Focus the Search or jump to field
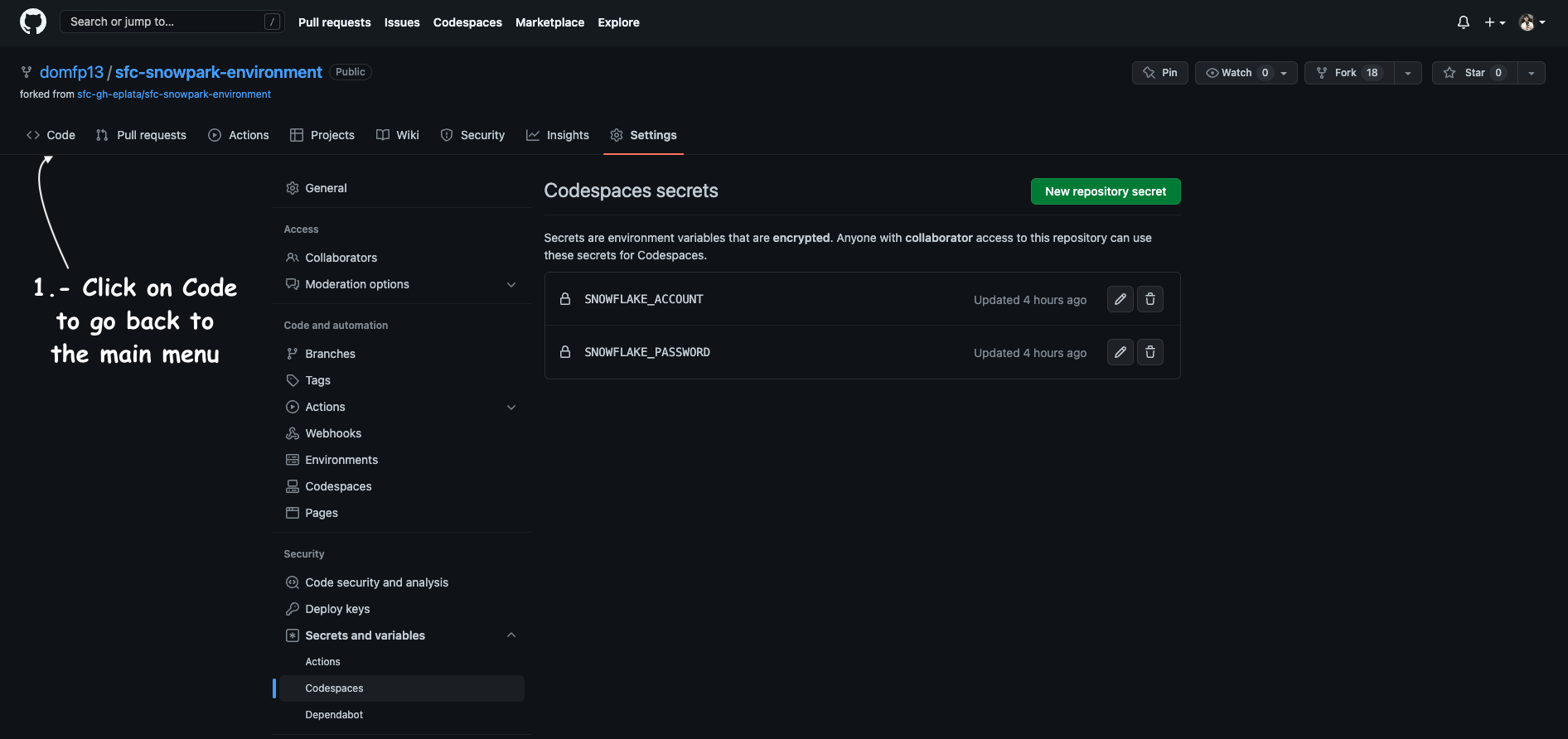 [172, 22]
